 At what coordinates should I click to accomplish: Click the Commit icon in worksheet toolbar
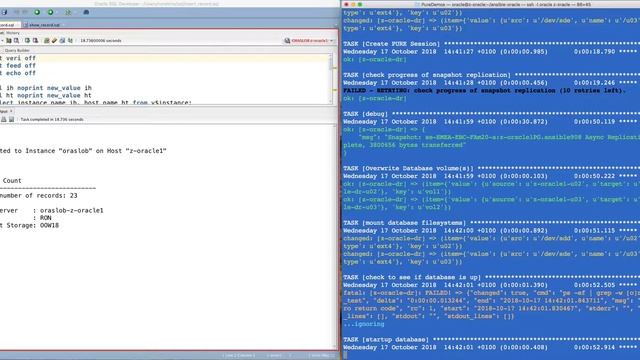27,40
